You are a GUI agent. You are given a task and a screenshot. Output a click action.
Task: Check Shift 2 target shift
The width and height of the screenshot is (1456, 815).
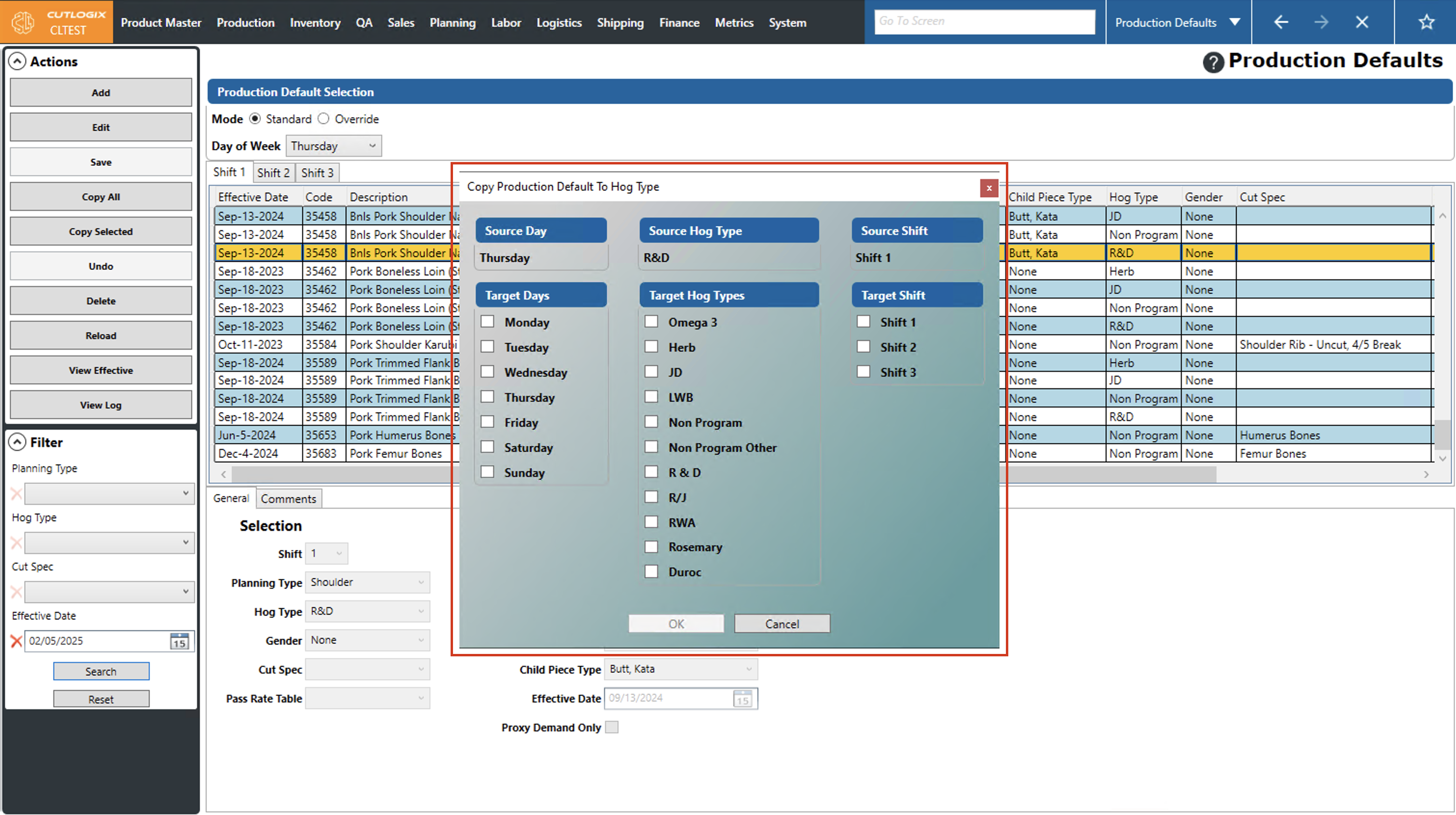tap(863, 346)
